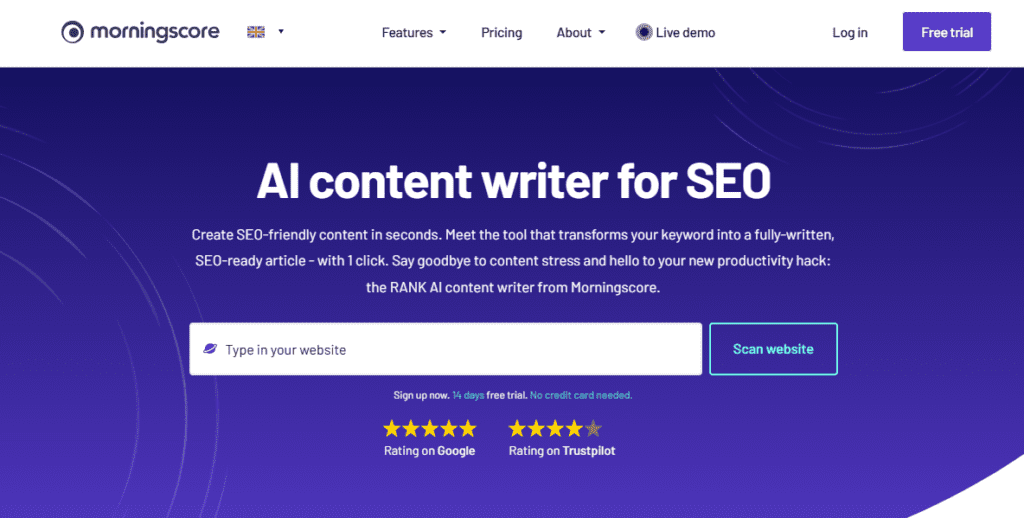The image size is (1024, 518).
Task: Click the '14 days' free trial text
Action: [468, 395]
